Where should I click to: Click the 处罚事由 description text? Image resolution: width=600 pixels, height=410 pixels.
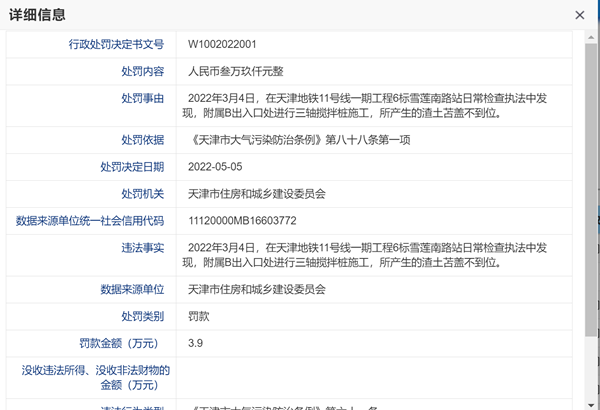(365, 106)
